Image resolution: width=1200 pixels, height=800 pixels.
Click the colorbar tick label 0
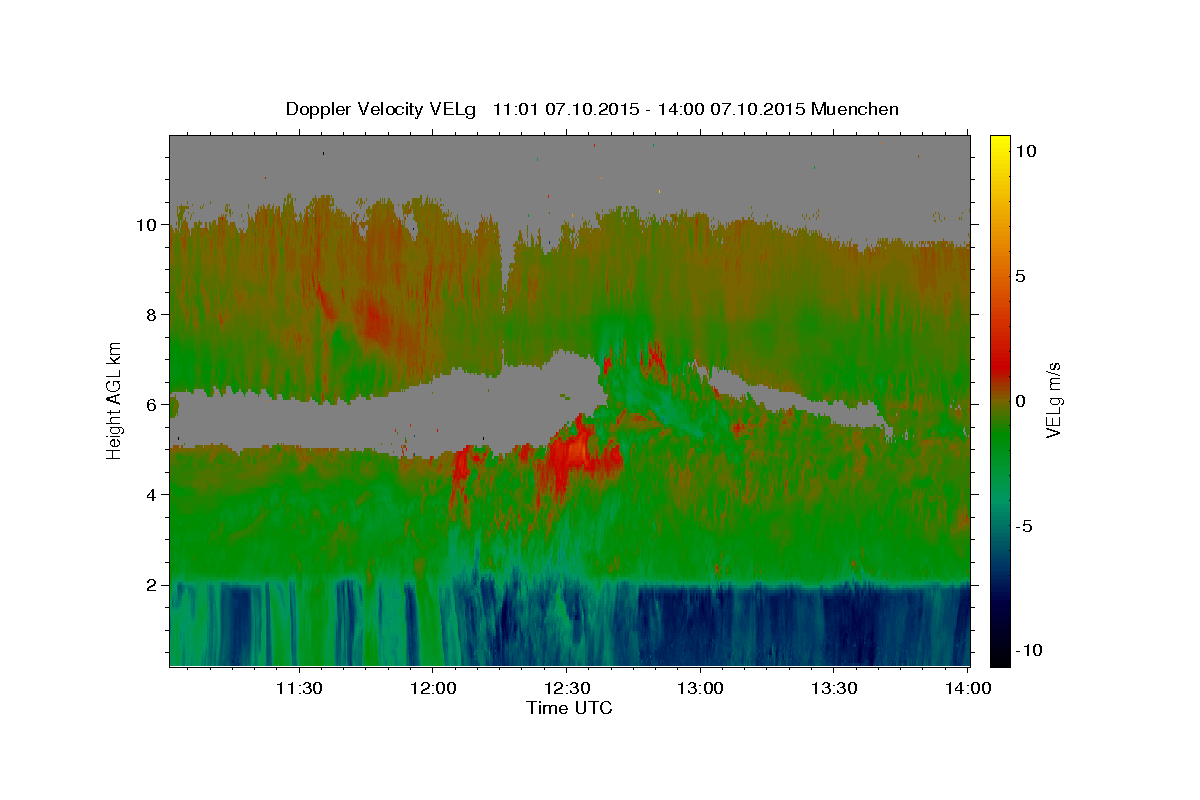coord(1020,401)
